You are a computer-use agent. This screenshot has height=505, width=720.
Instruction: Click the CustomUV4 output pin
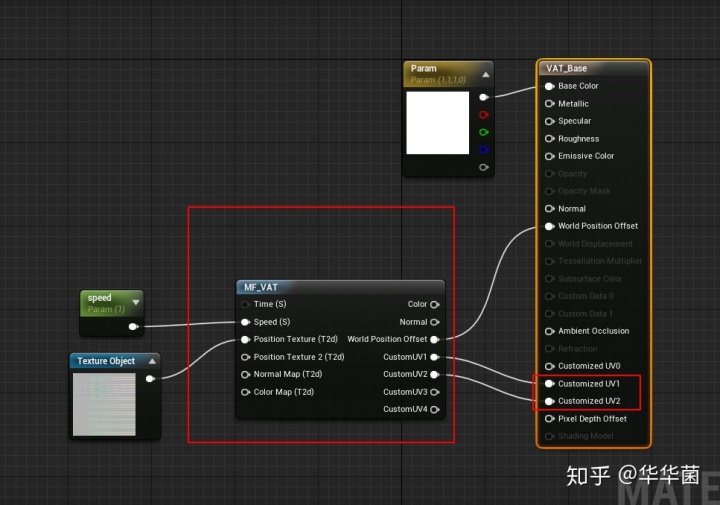(435, 410)
